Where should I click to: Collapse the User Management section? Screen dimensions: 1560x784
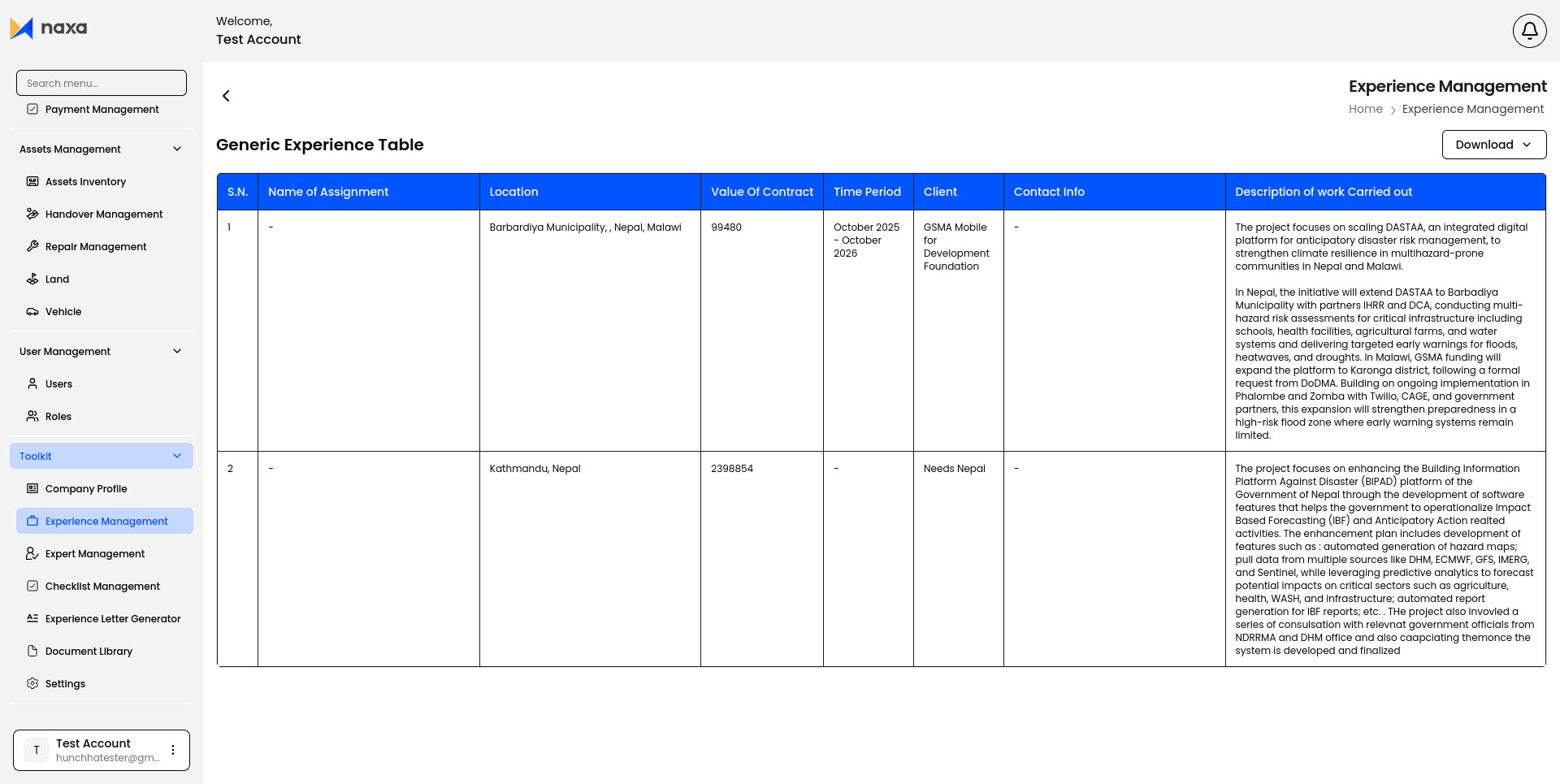point(177,351)
